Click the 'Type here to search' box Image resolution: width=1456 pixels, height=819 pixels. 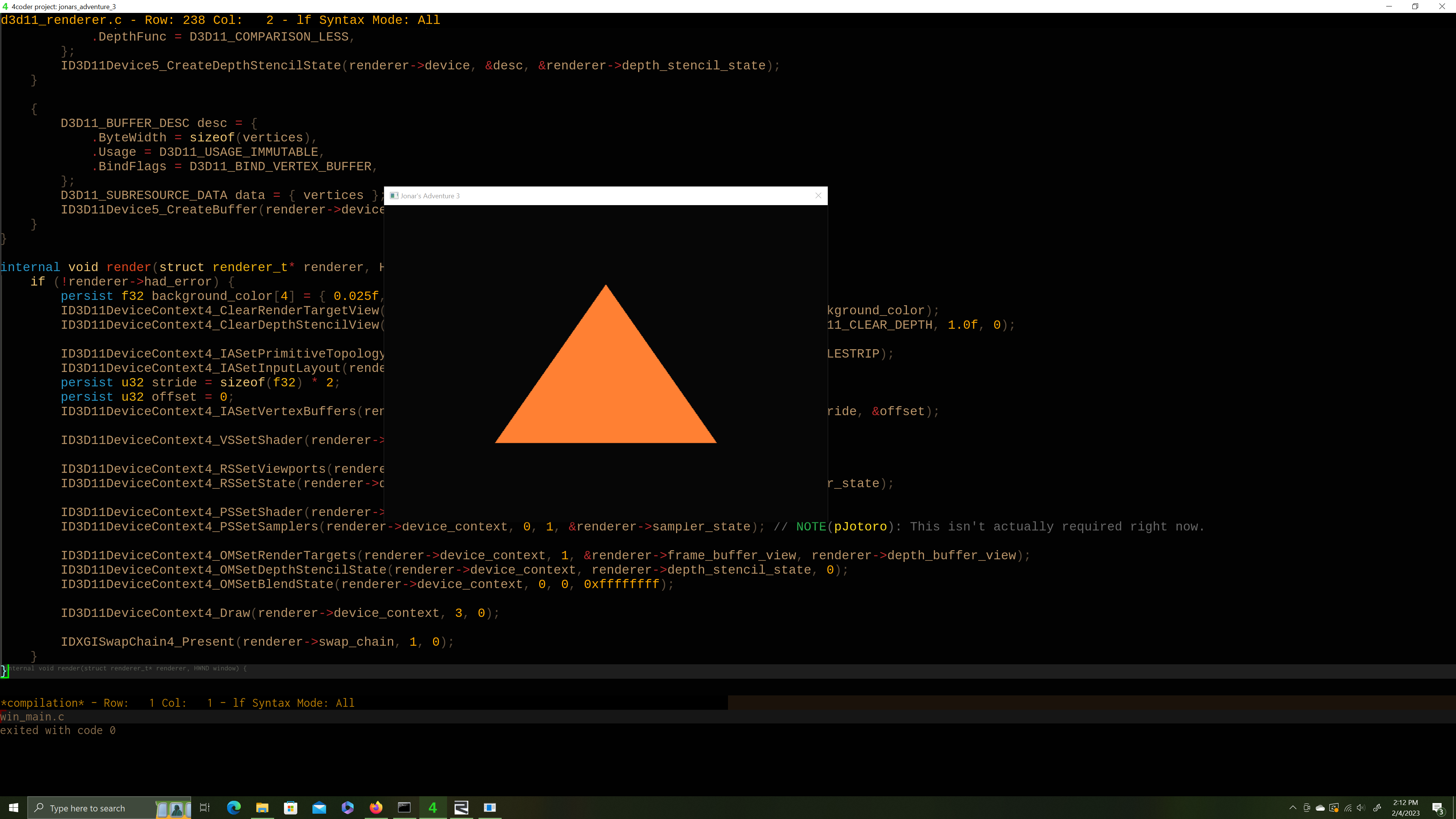91,808
